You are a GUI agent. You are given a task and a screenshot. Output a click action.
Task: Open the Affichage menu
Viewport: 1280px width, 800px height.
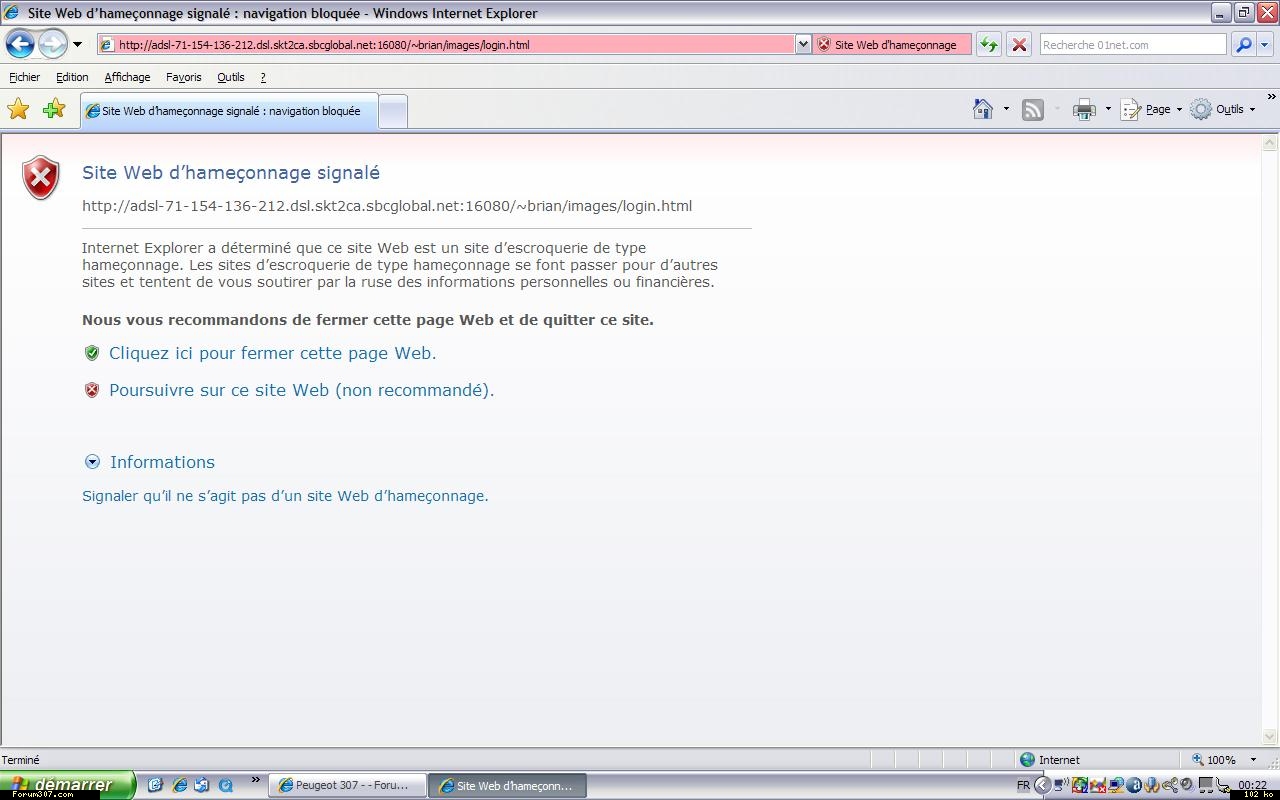point(127,77)
